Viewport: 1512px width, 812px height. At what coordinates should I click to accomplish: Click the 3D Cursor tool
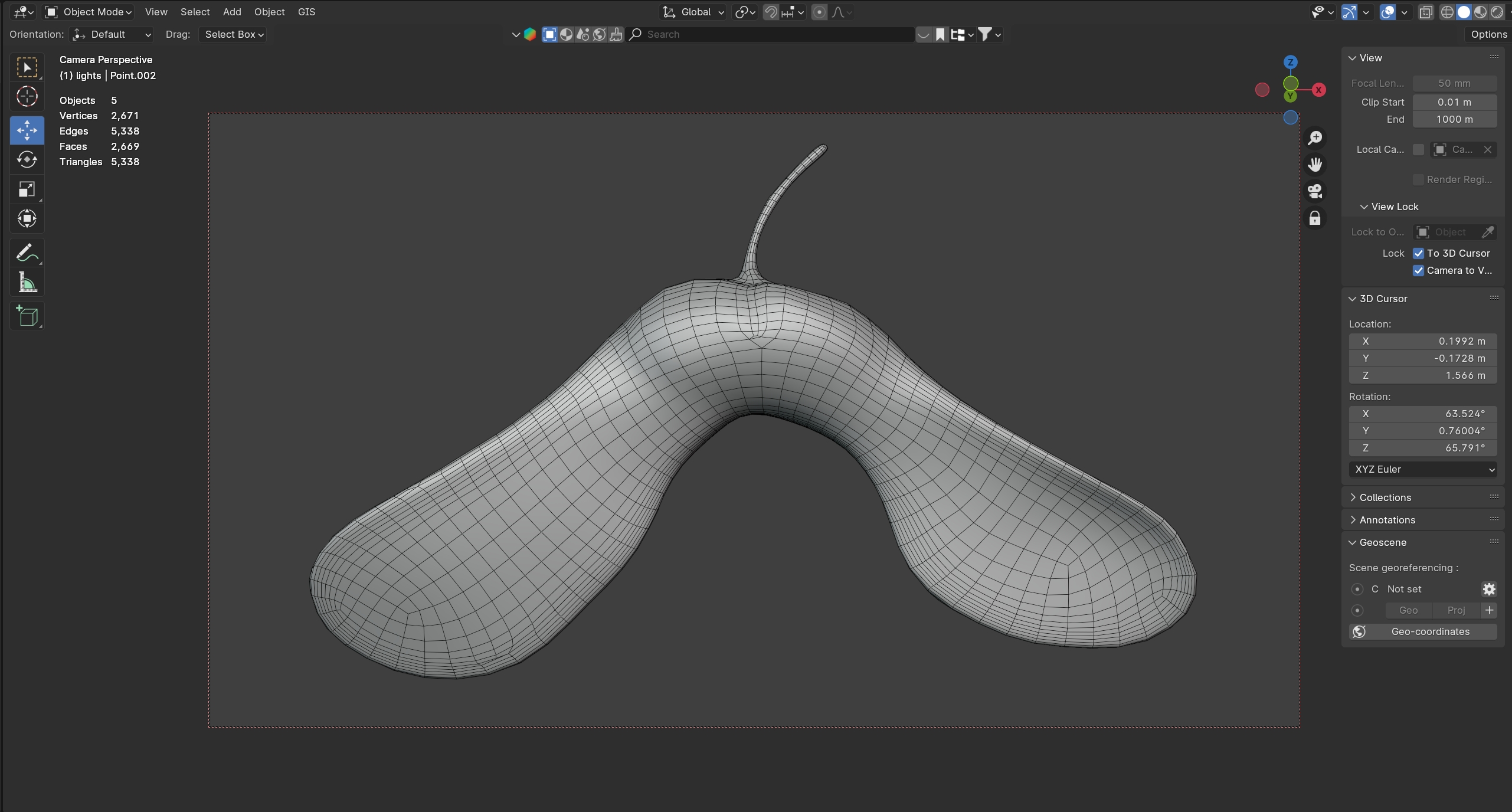[x=27, y=97]
